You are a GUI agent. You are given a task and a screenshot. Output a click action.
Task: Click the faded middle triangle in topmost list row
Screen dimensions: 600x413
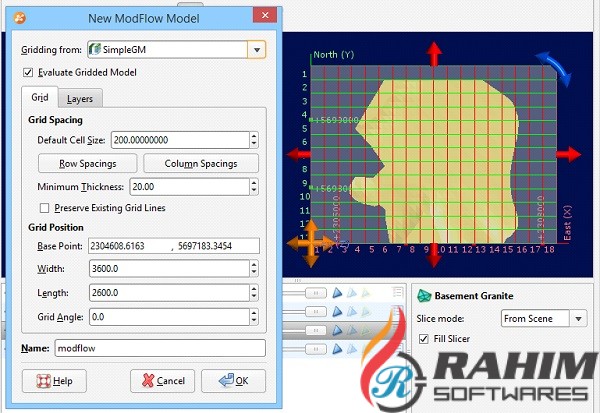[x=351, y=293]
